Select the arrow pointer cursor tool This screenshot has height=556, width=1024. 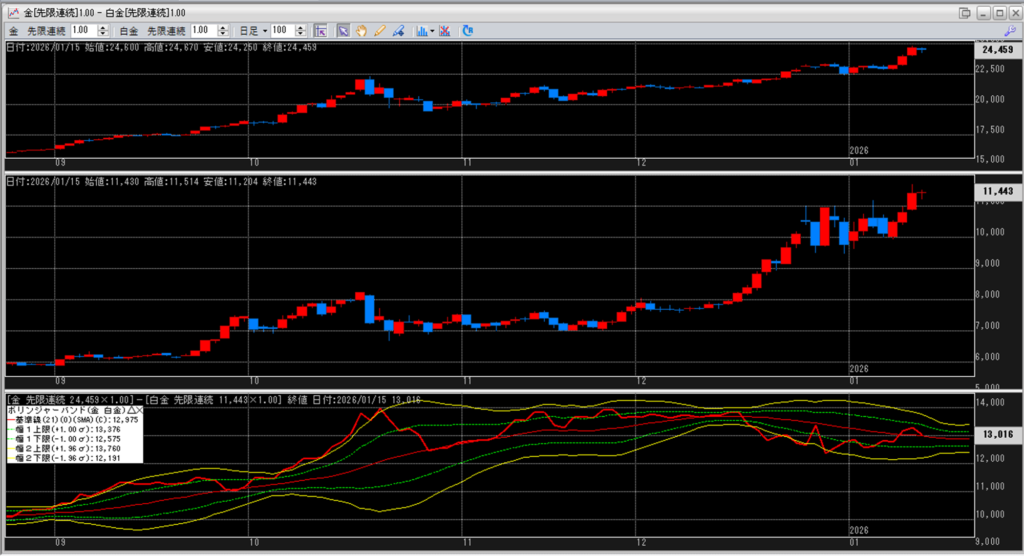tap(342, 31)
